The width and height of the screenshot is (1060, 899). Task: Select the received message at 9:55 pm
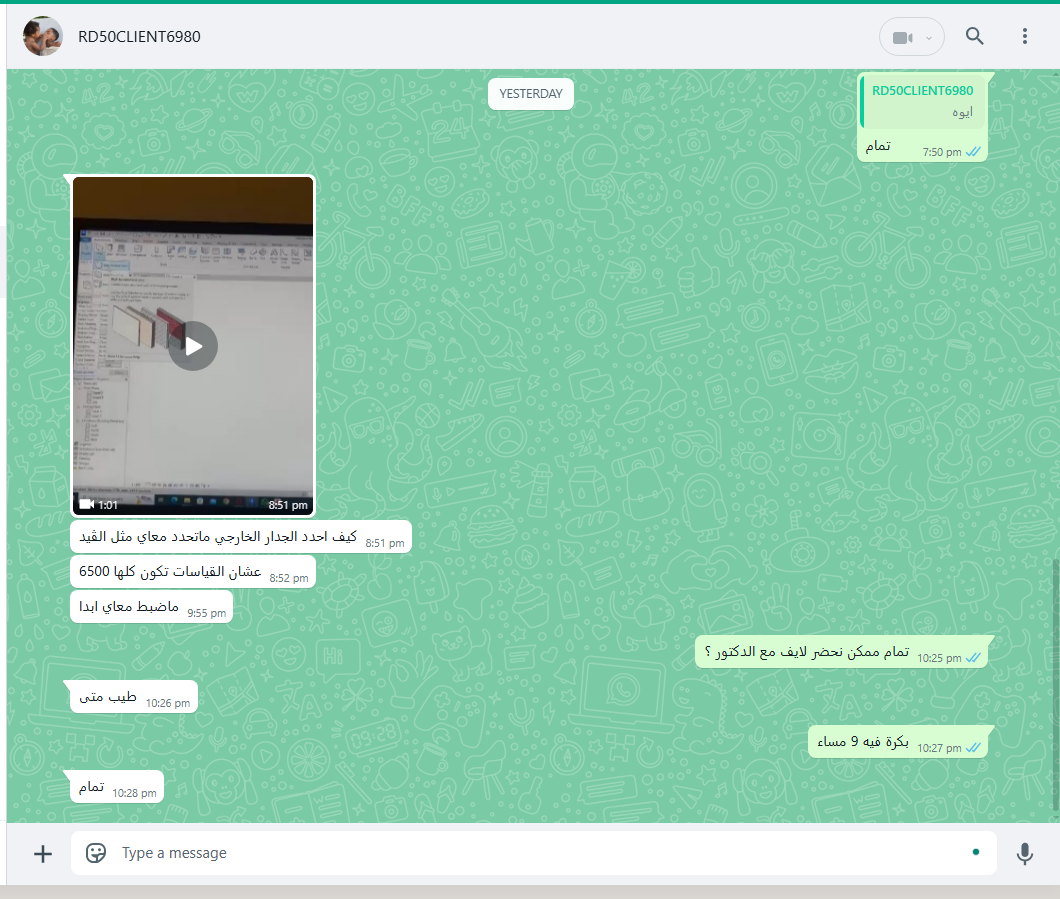(151, 607)
